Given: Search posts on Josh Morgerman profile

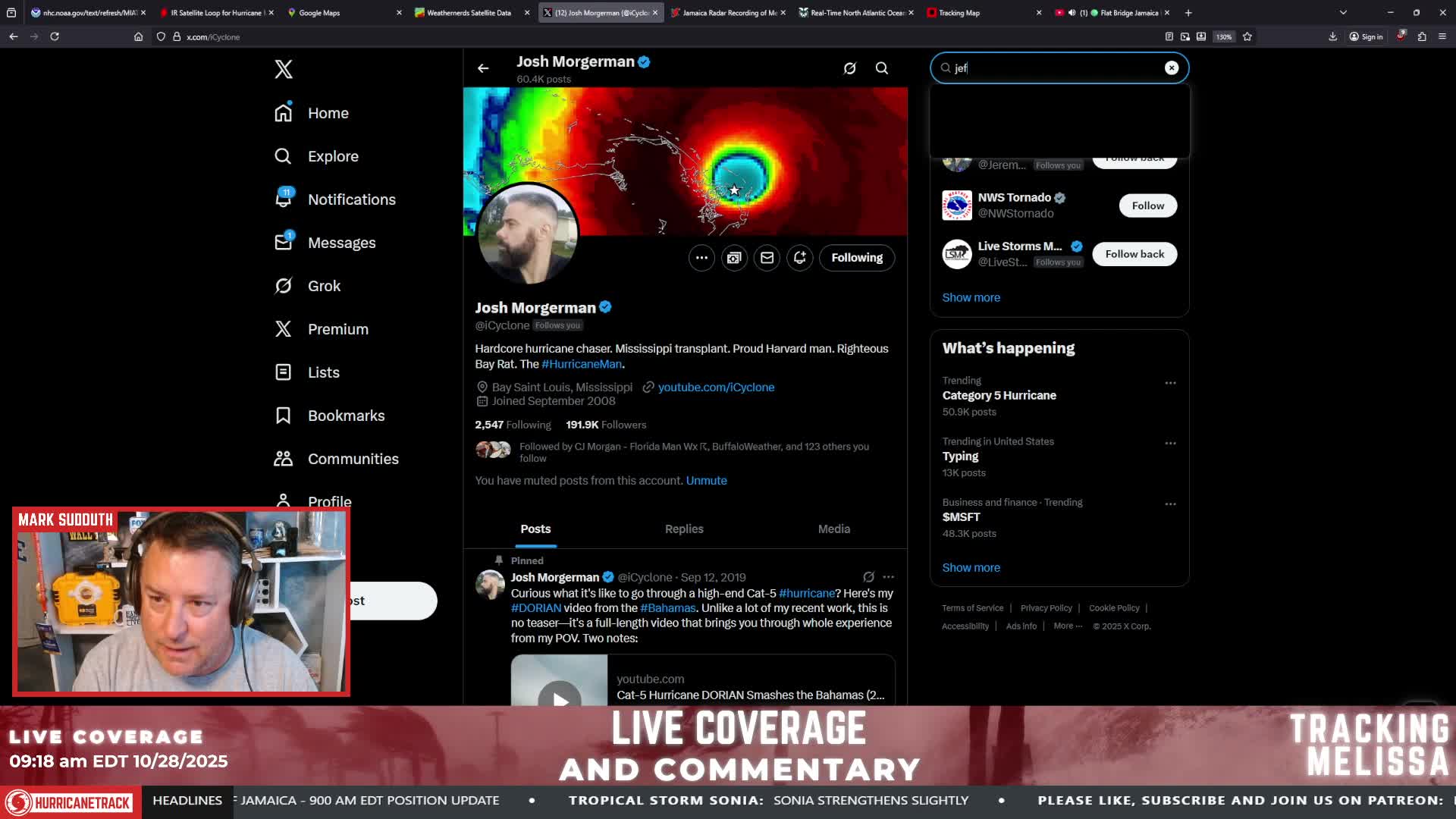Looking at the screenshot, I should (882, 68).
